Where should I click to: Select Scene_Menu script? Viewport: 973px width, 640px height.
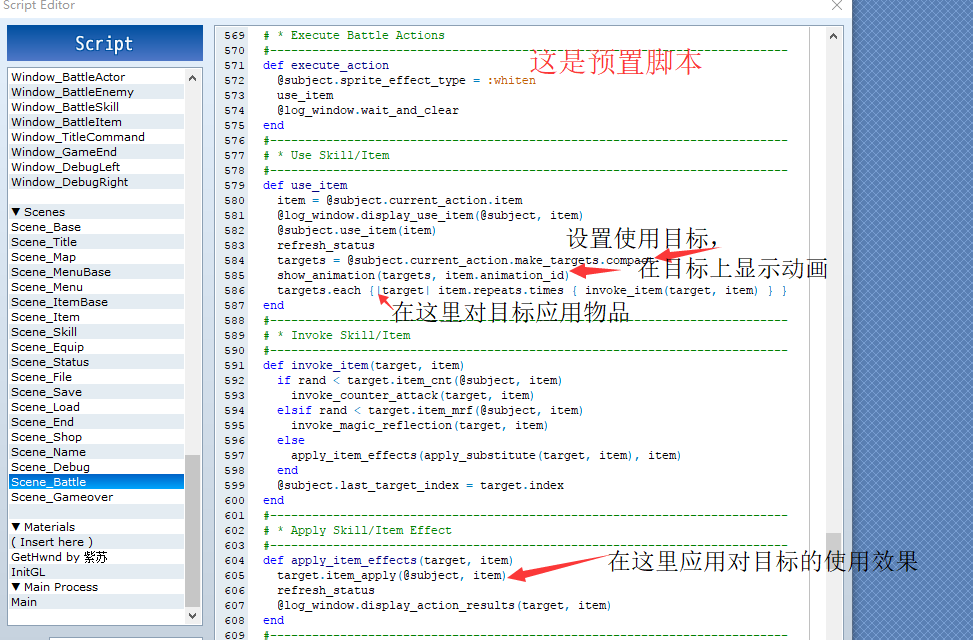(x=97, y=287)
